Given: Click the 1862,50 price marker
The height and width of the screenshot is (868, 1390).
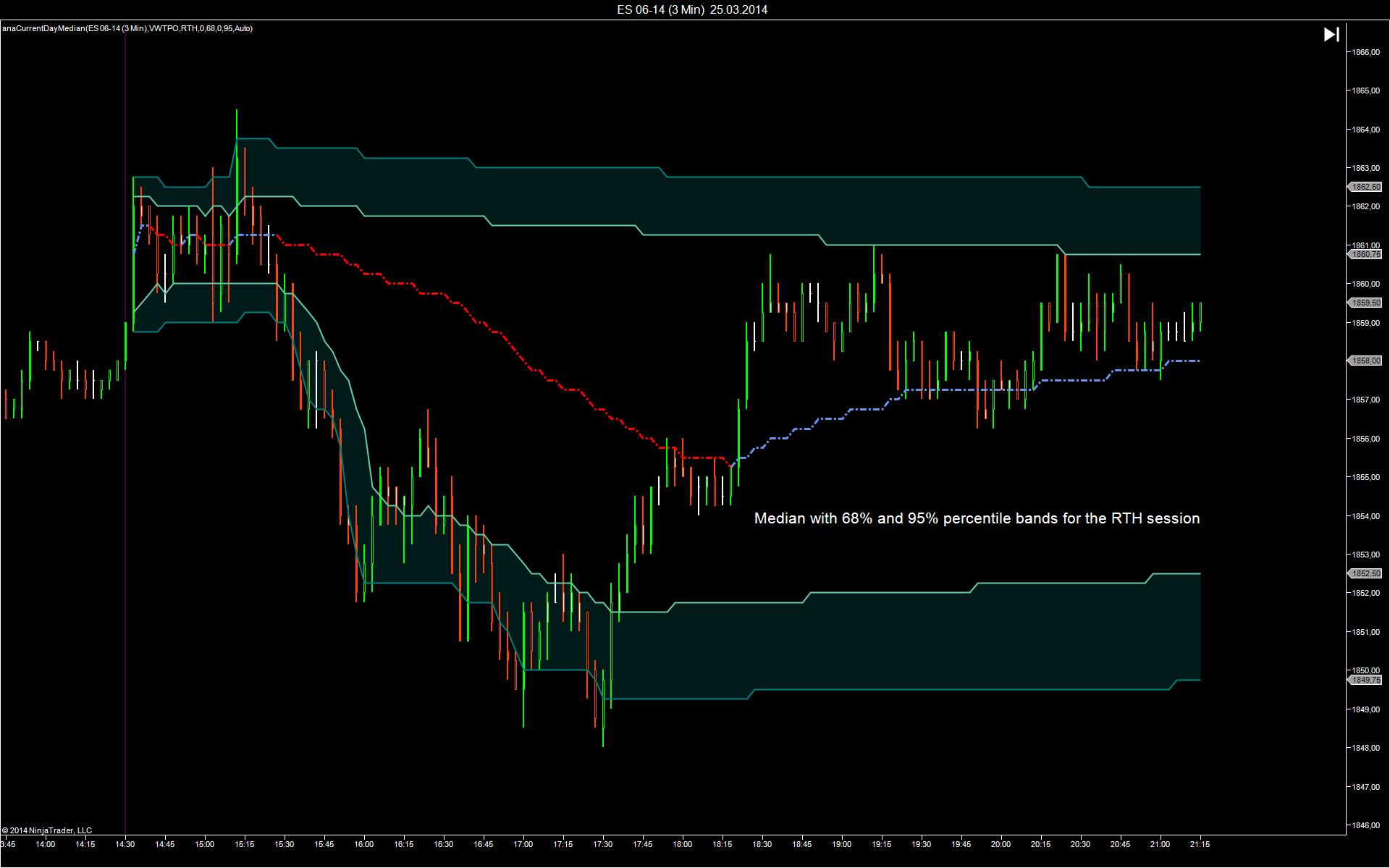Looking at the screenshot, I should (1365, 187).
